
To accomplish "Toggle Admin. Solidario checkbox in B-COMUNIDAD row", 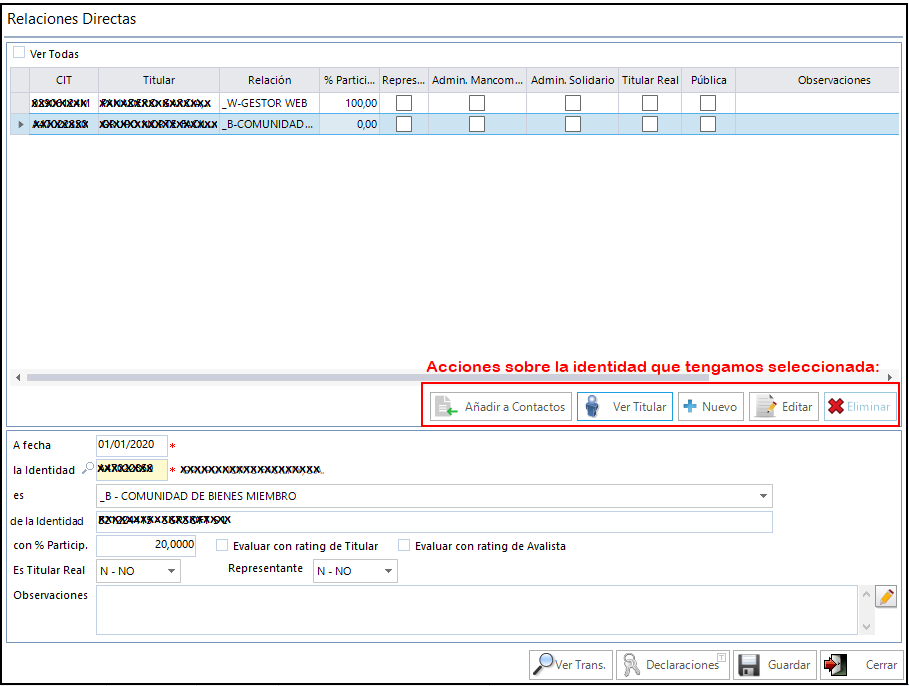I will [x=573, y=124].
